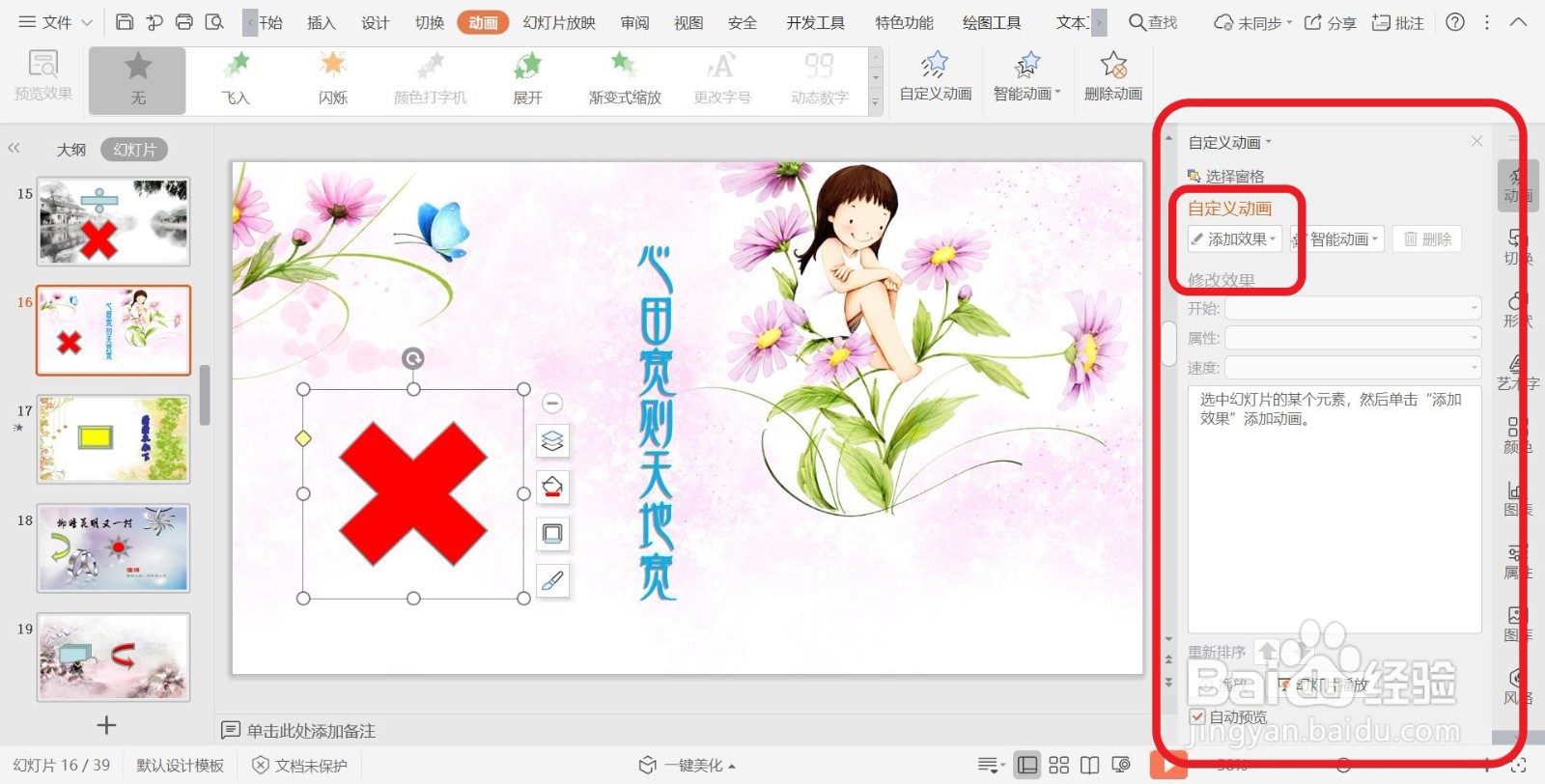Click the shape fill floating icon
This screenshot has width=1545, height=784.
pos(552,488)
